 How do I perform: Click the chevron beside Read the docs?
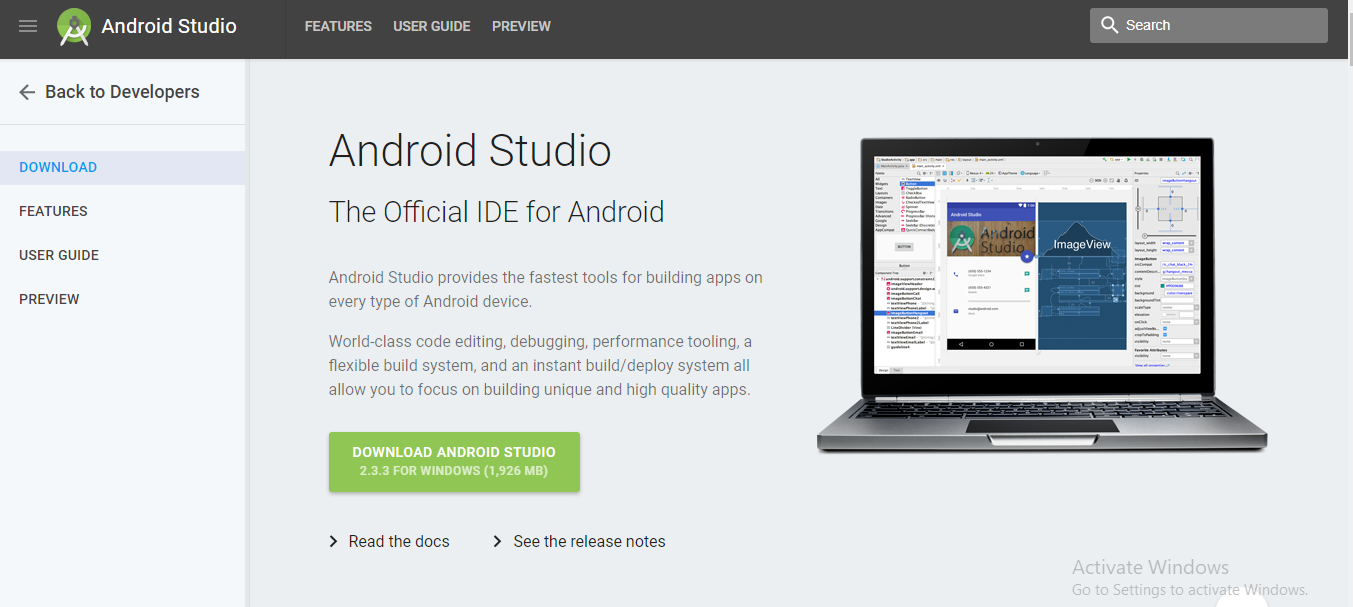[333, 541]
